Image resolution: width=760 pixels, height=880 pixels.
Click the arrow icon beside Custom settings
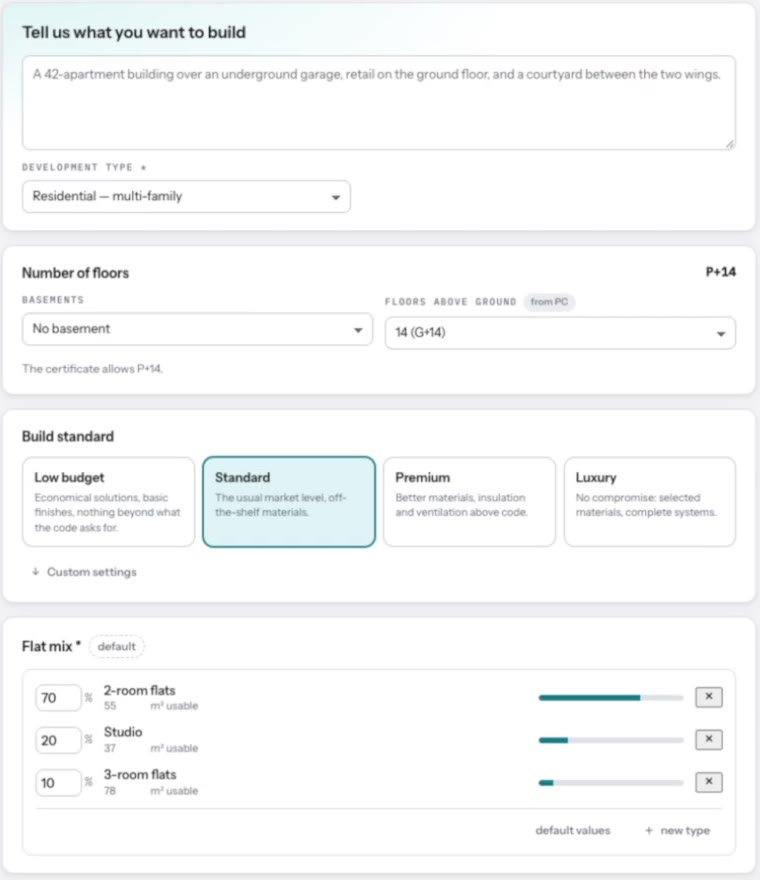[35, 572]
